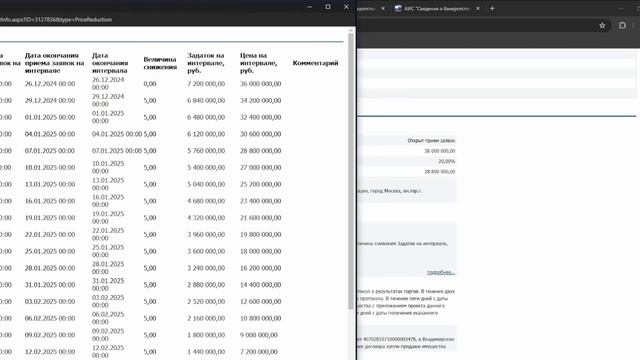
Task: Select deposit cell 2 160 000,00
Action: click(x=206, y=318)
